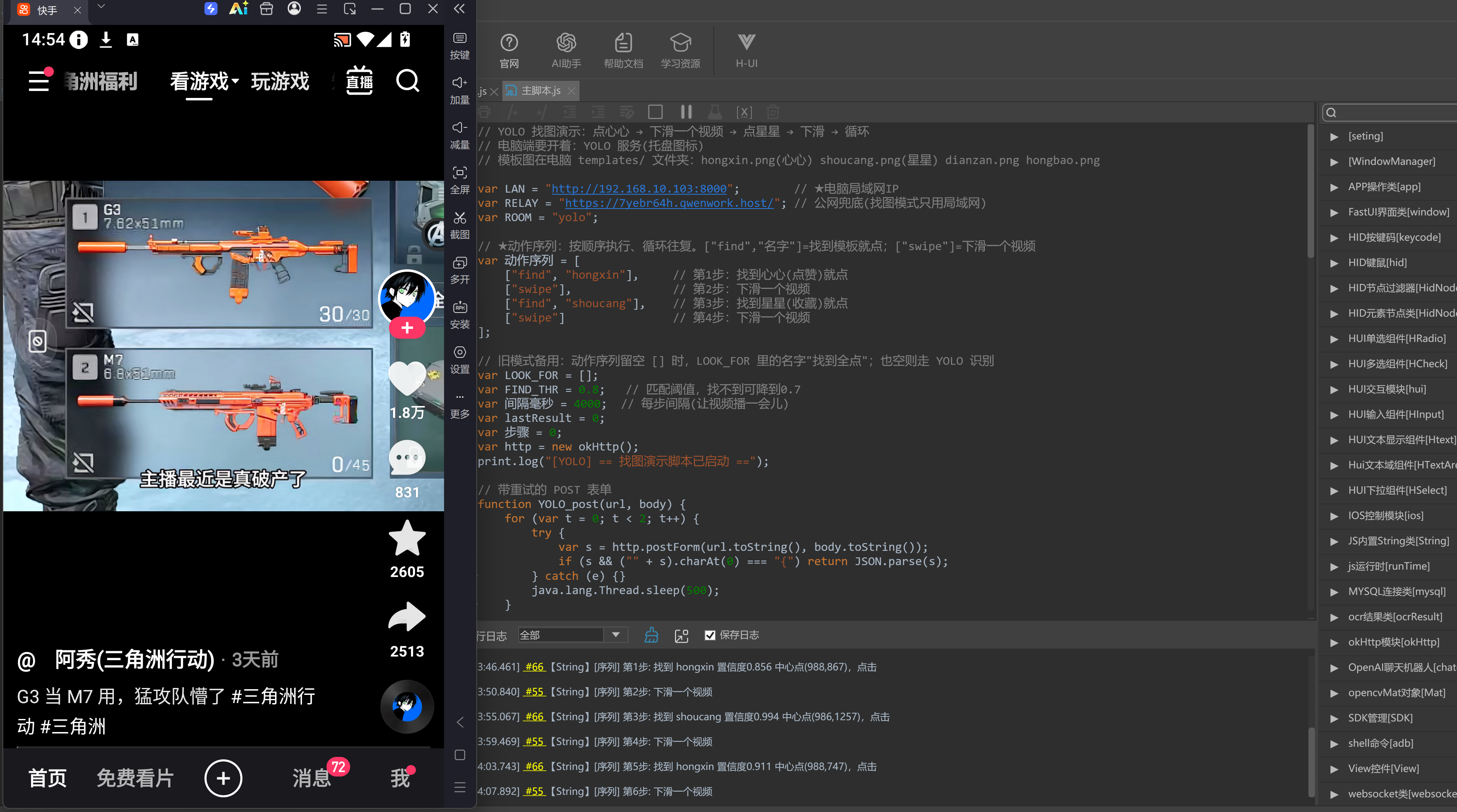Image resolution: width=1457 pixels, height=812 pixels.
Task: Toggle the 保存日志 checkbox
Action: point(710,635)
